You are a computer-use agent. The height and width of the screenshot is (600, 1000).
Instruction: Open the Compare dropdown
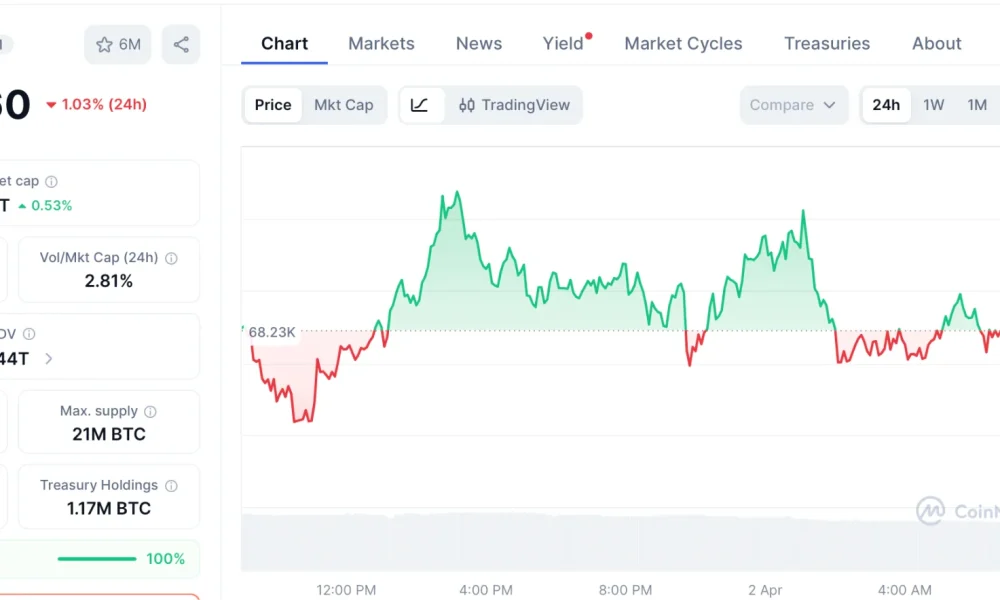(793, 104)
